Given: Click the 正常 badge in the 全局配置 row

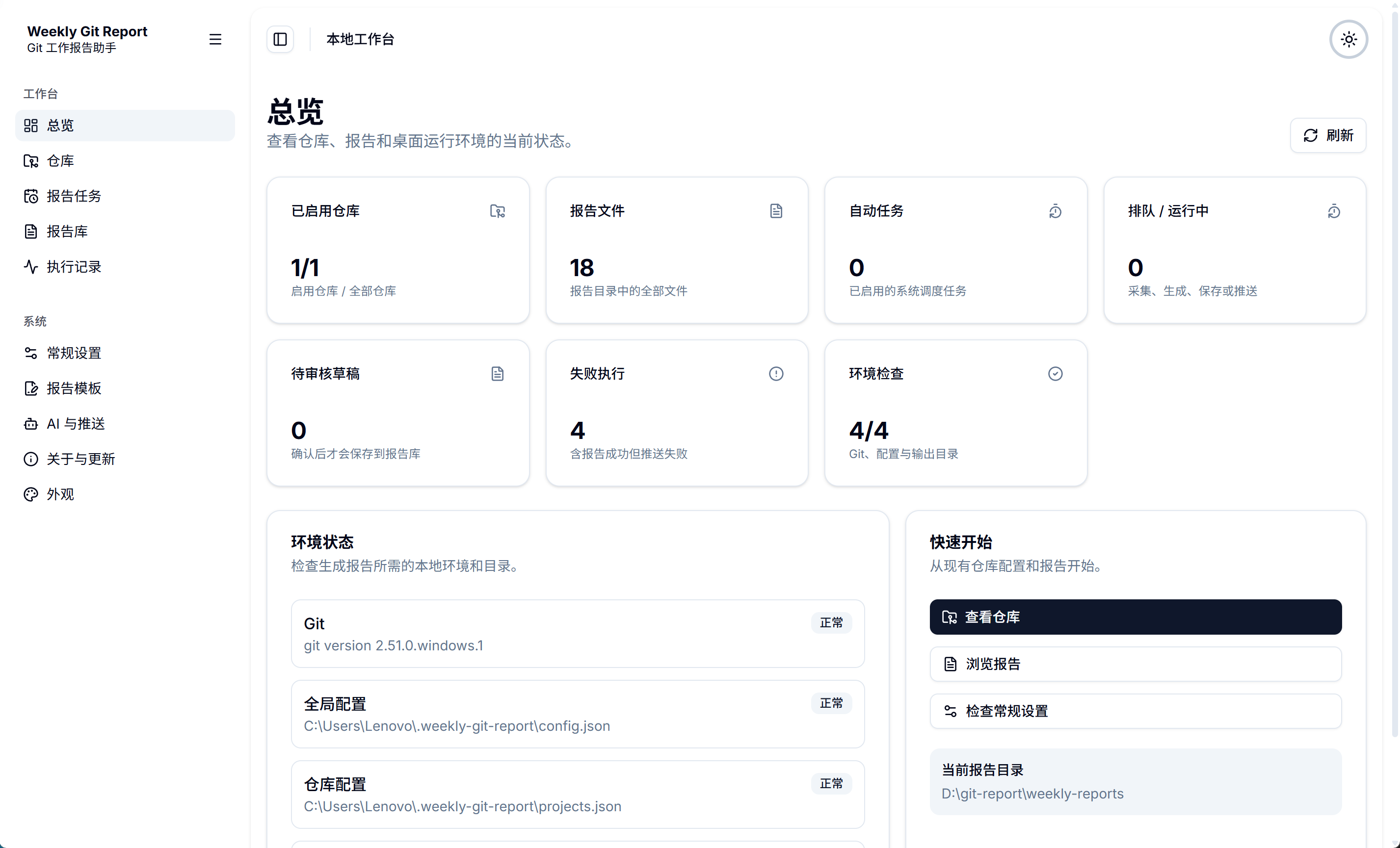Looking at the screenshot, I should point(831,703).
